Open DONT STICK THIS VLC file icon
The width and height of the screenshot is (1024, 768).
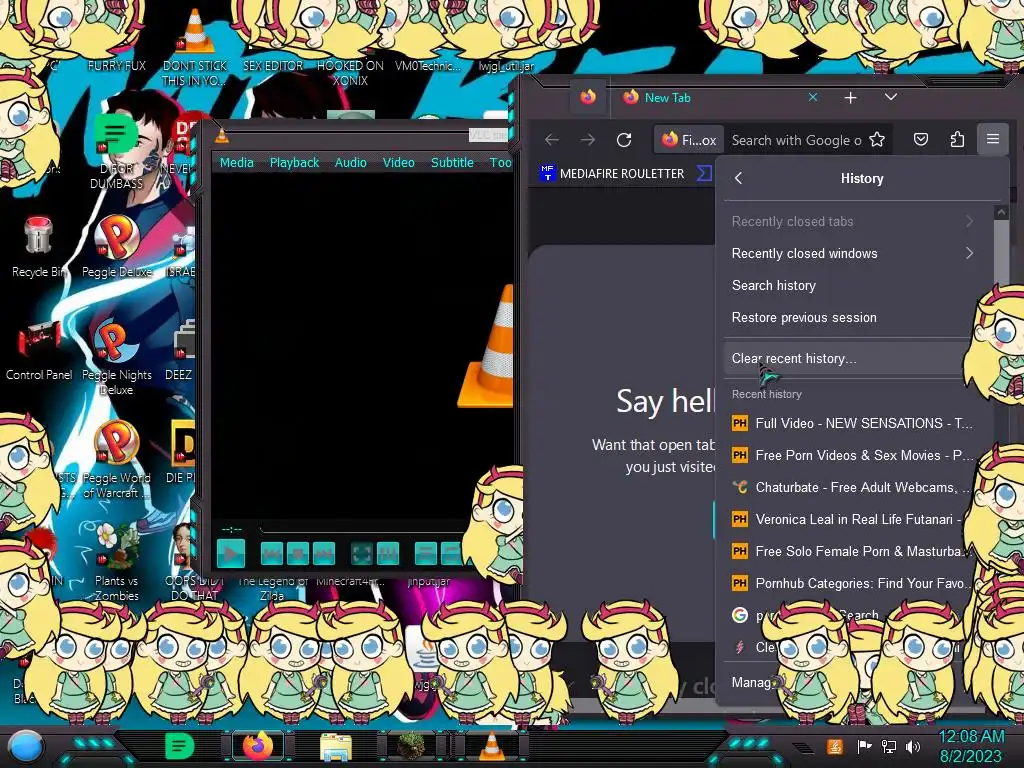(195, 47)
